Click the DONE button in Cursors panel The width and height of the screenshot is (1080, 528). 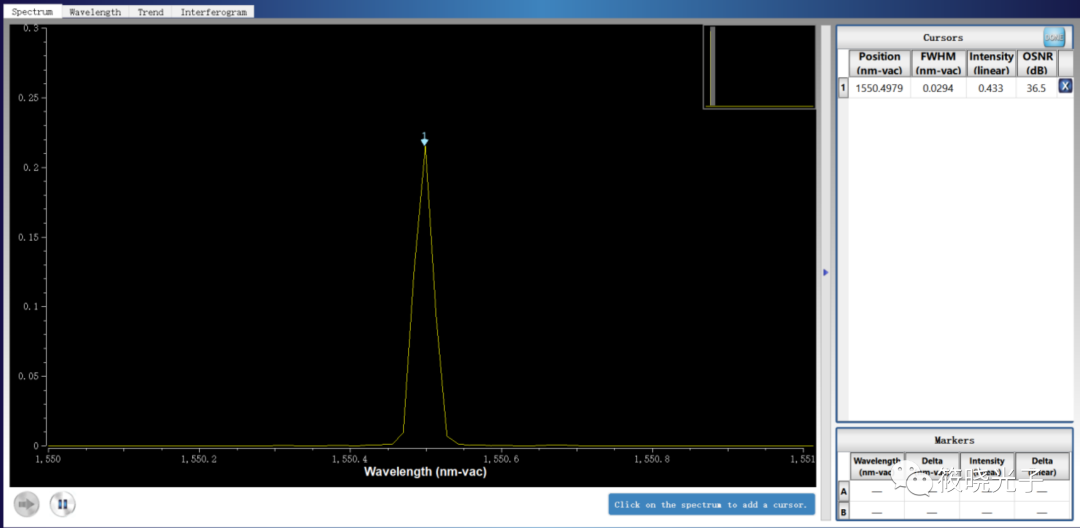click(x=1053, y=37)
